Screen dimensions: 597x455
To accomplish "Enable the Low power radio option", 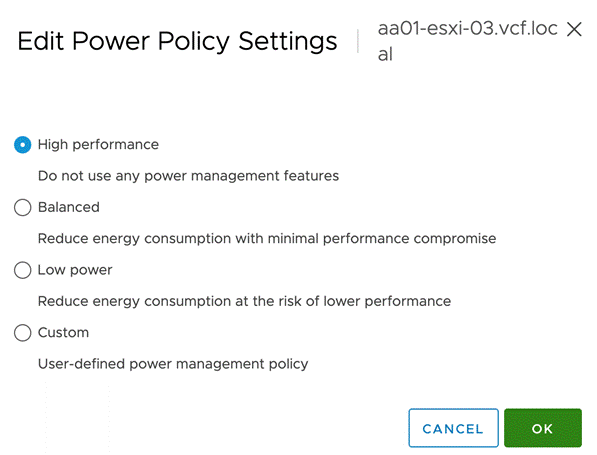I will point(22,270).
